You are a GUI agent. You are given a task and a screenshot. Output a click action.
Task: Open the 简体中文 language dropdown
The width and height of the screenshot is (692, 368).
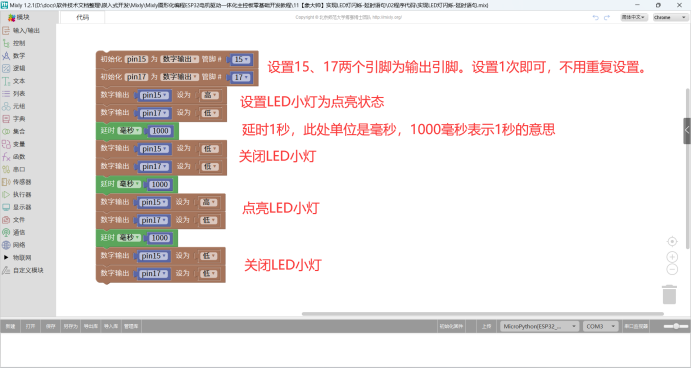[633, 17]
